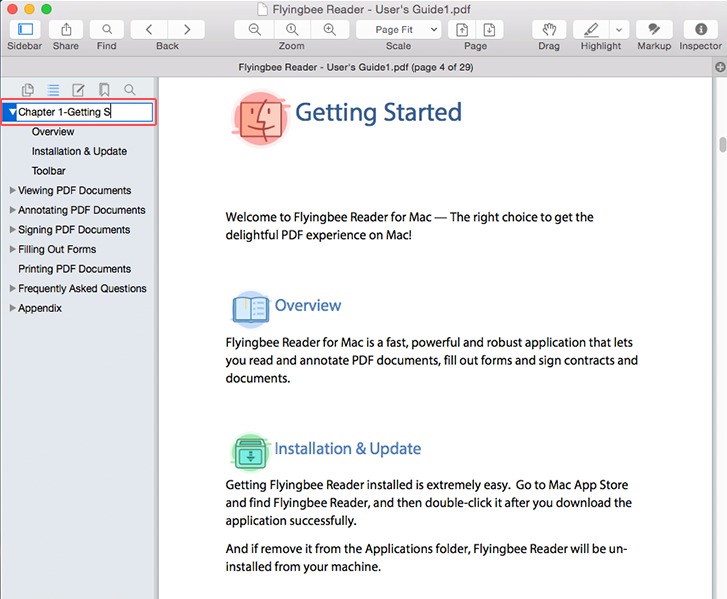The image size is (727, 599).
Task: Click the document vertical scrollbar thumb
Action: tap(722, 144)
